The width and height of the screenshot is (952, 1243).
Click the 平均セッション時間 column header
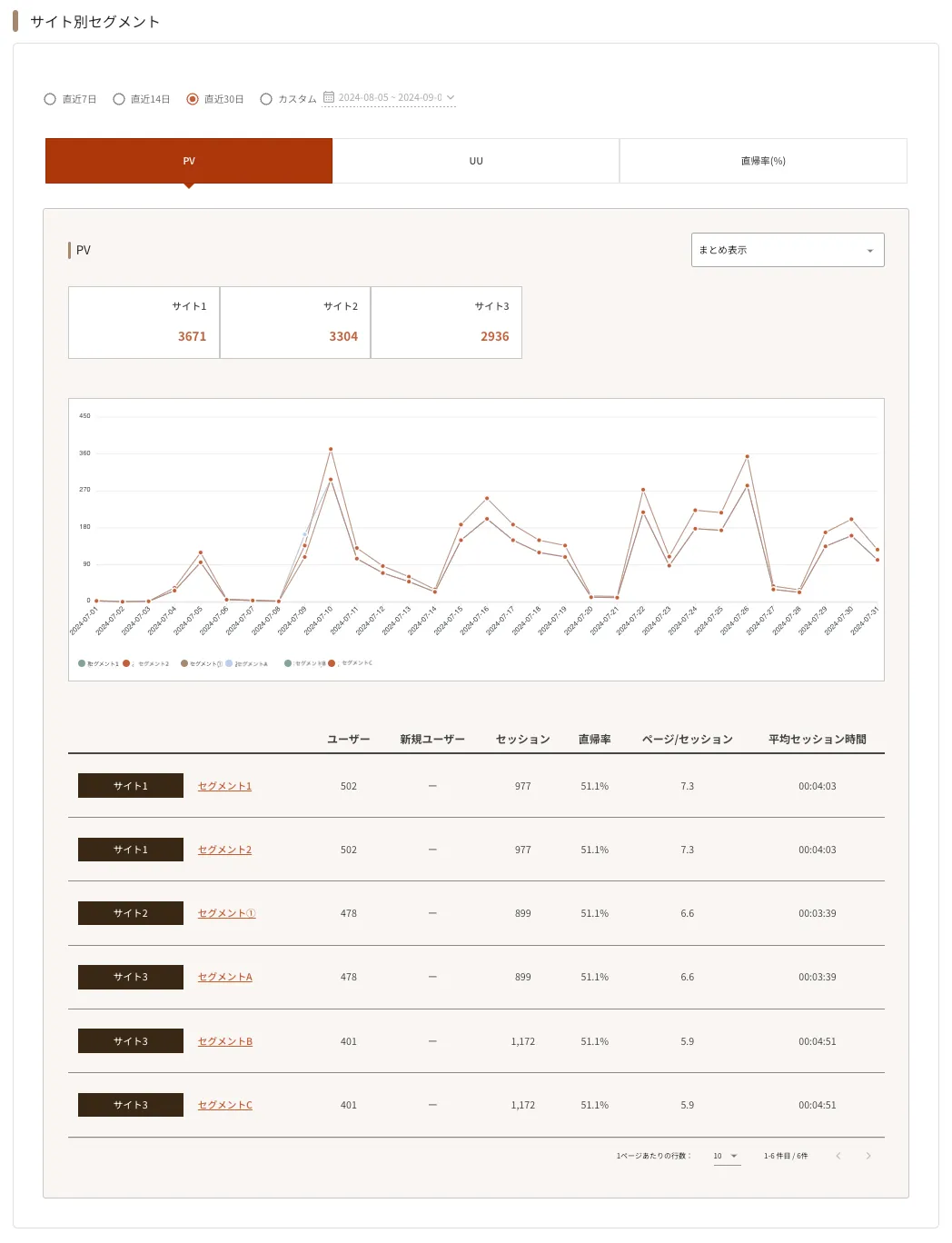[818, 740]
